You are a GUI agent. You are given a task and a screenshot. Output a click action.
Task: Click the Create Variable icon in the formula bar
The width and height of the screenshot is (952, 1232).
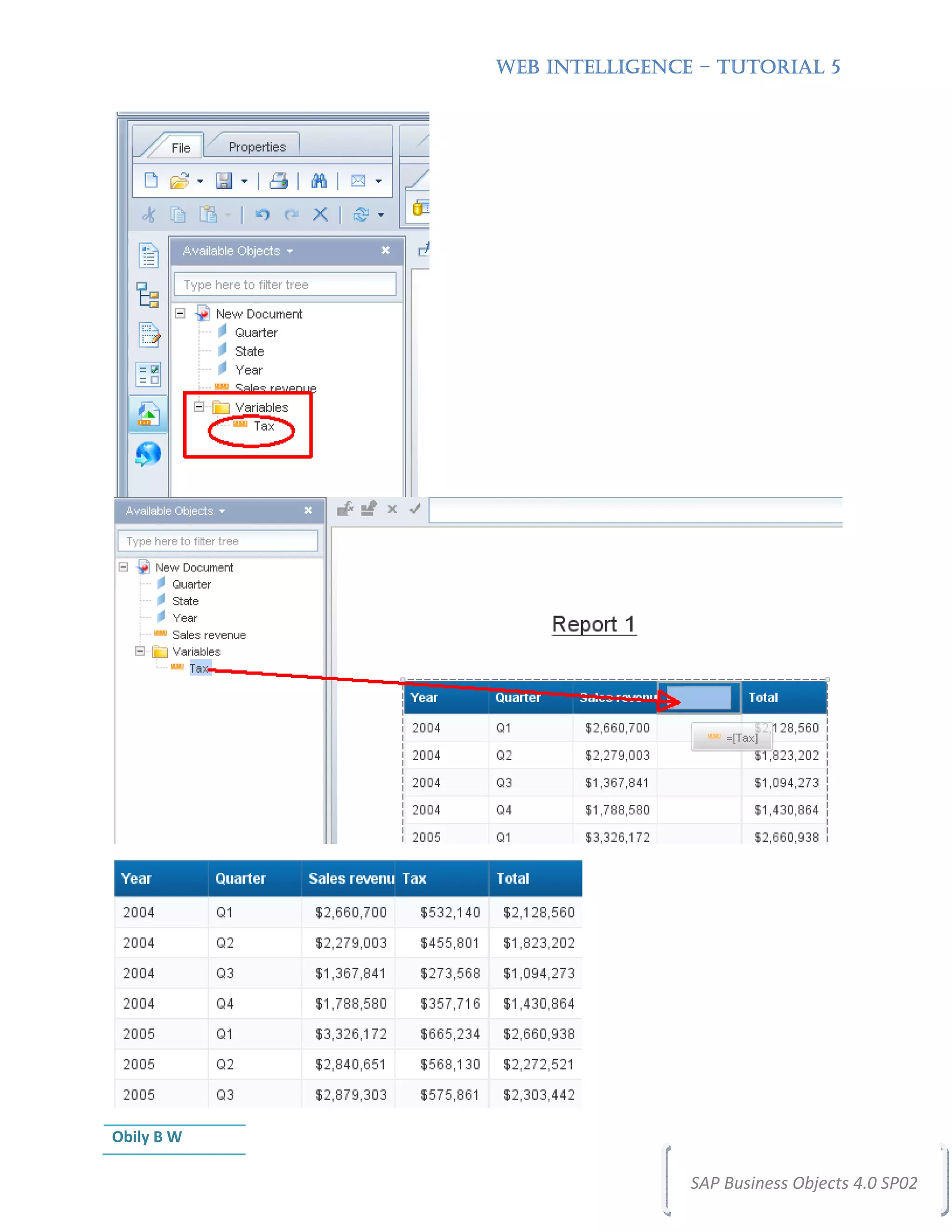pyautogui.click(x=369, y=509)
